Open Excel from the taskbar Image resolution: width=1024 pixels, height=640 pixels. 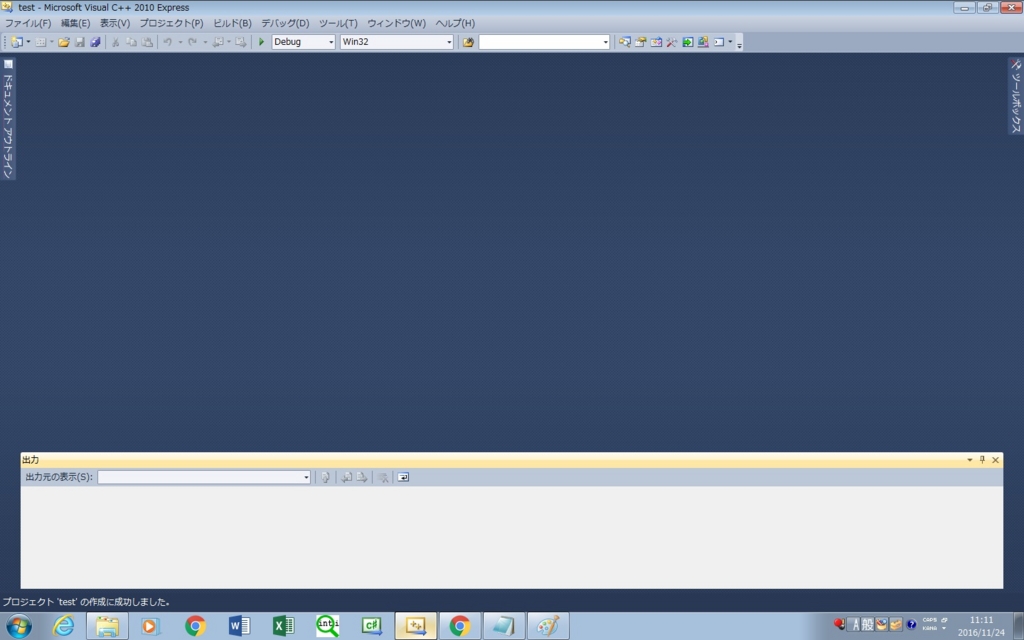[283, 626]
